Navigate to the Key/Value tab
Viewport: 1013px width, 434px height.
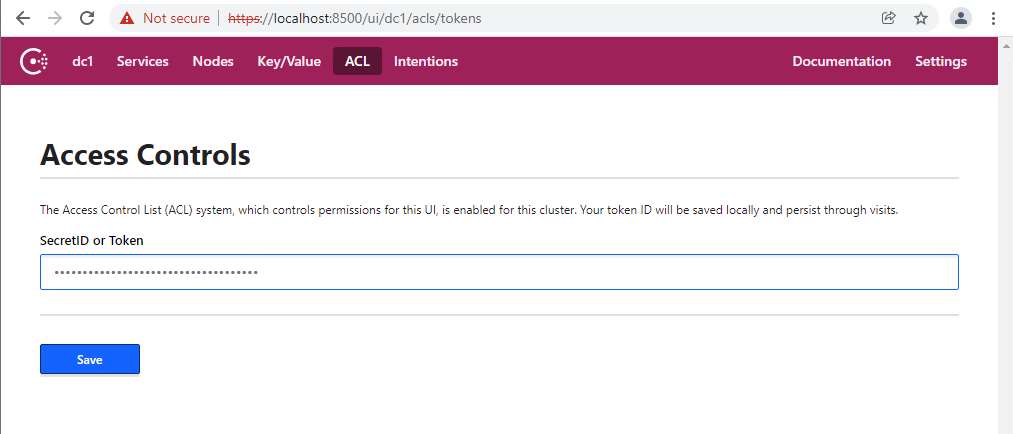click(x=289, y=62)
